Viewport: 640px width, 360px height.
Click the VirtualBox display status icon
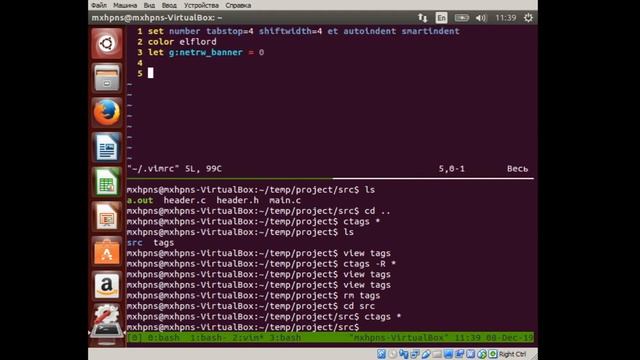(448, 354)
